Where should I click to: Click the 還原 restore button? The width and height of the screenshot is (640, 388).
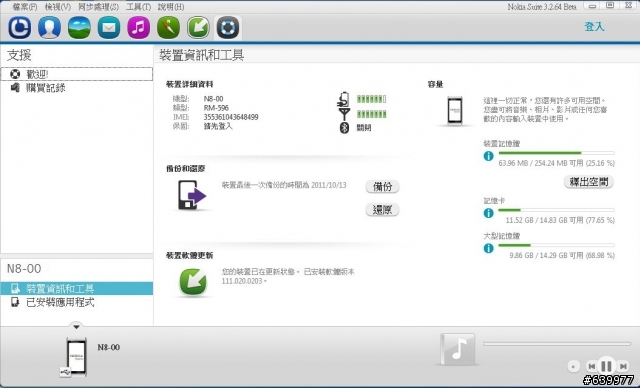(382, 210)
